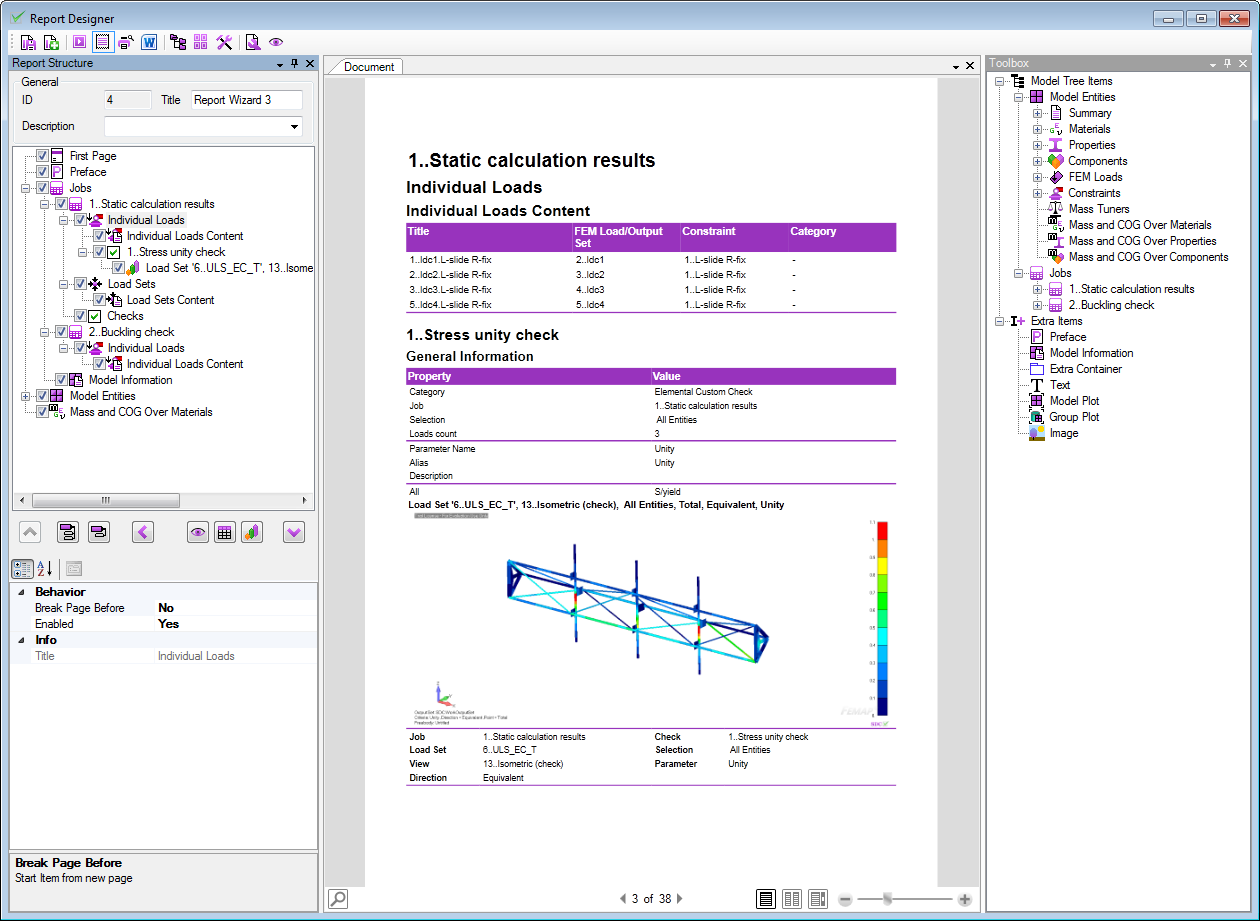Viewport: 1260px width, 921px height.
Task: Toggle the Load Sets Content checkbox
Action: (x=99, y=300)
